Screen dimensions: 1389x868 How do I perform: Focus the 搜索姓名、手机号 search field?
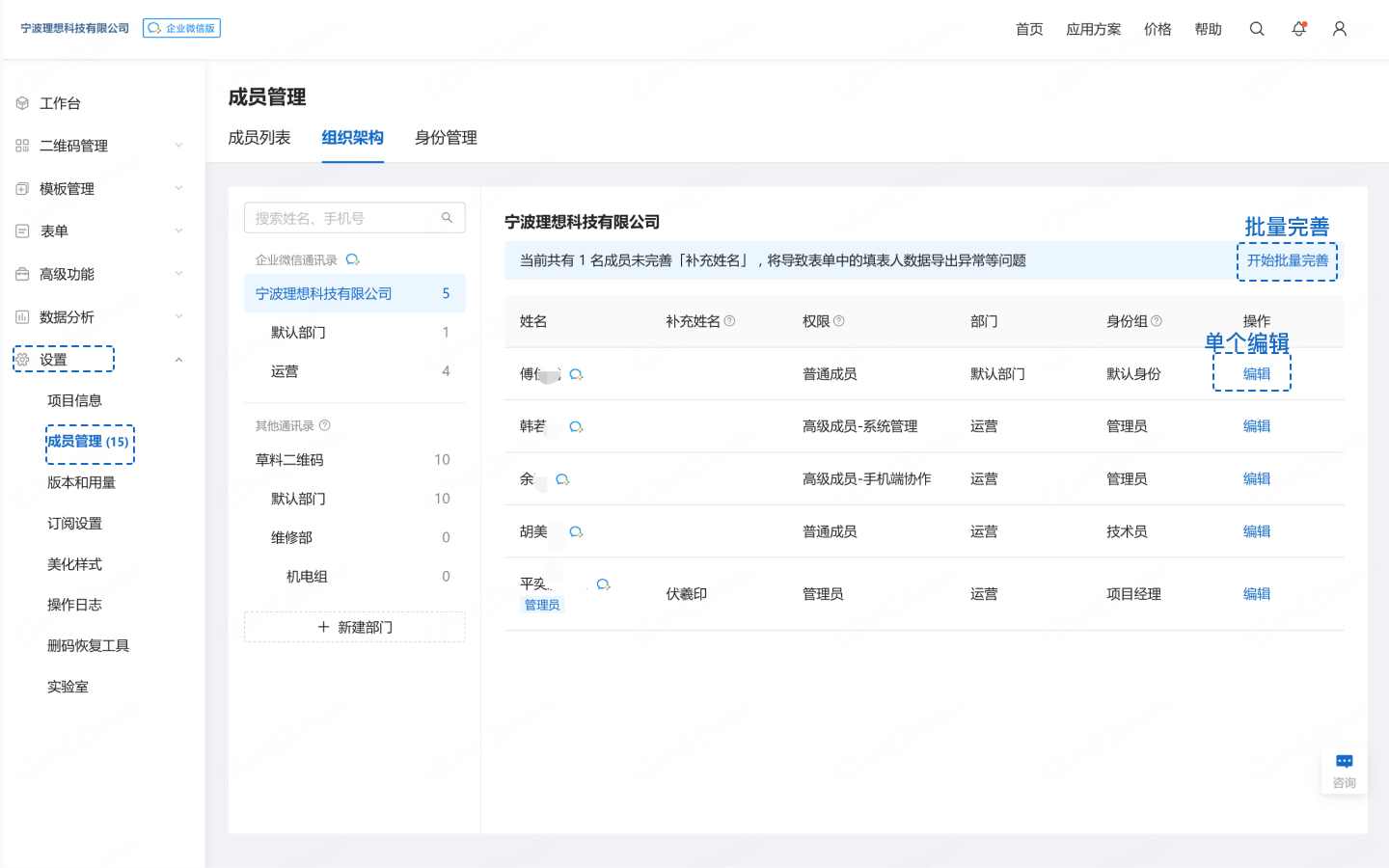pos(355,218)
